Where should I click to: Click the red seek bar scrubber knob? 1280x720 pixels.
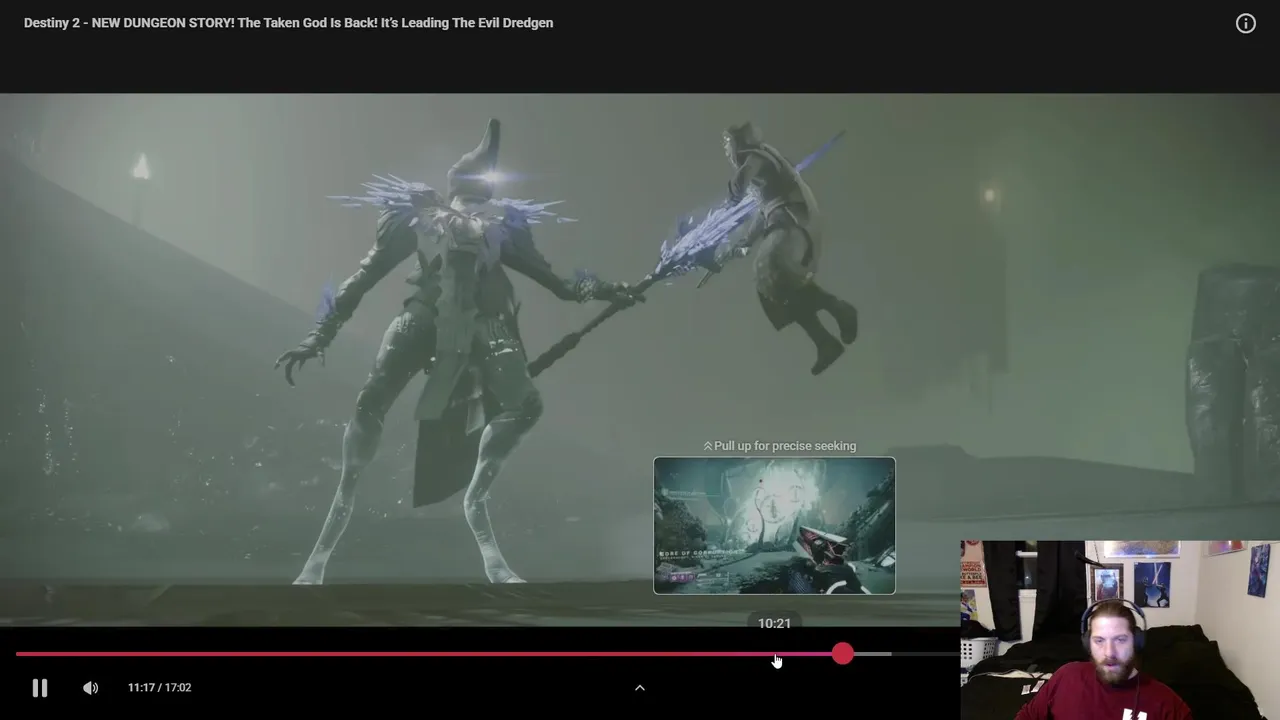point(843,654)
